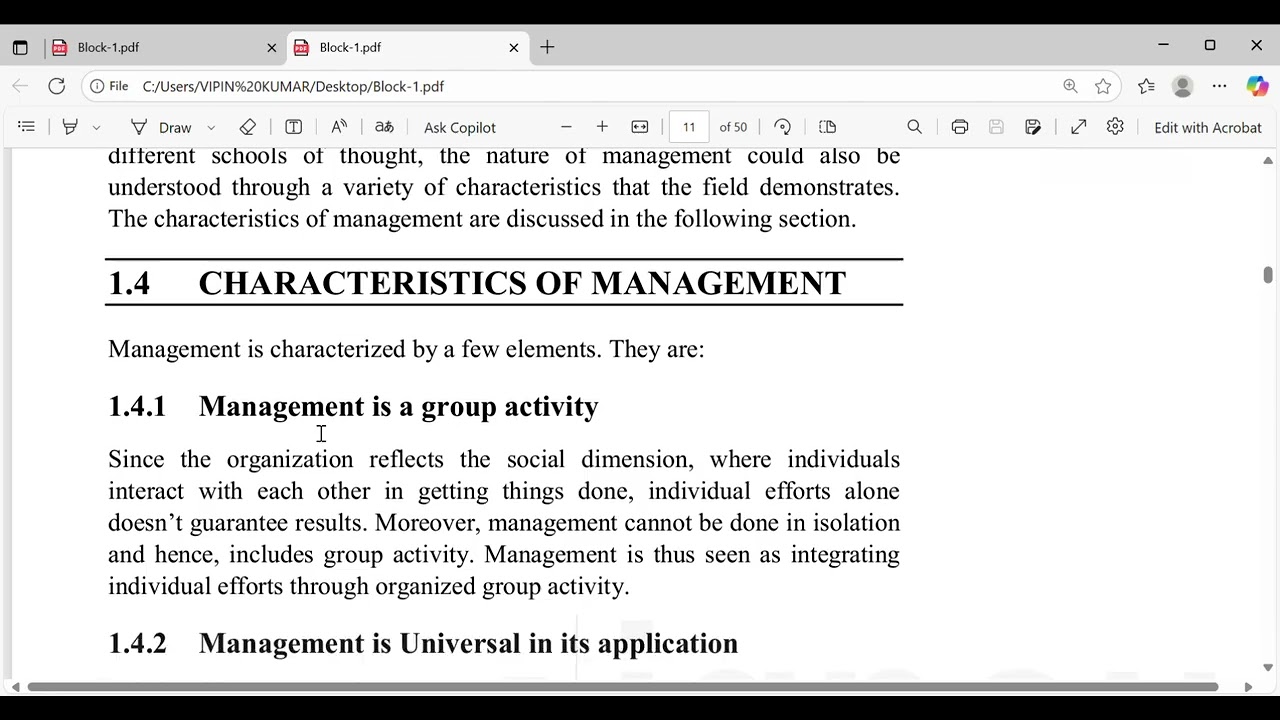The image size is (1280, 720).
Task: Search within the PDF
Action: click(x=914, y=127)
